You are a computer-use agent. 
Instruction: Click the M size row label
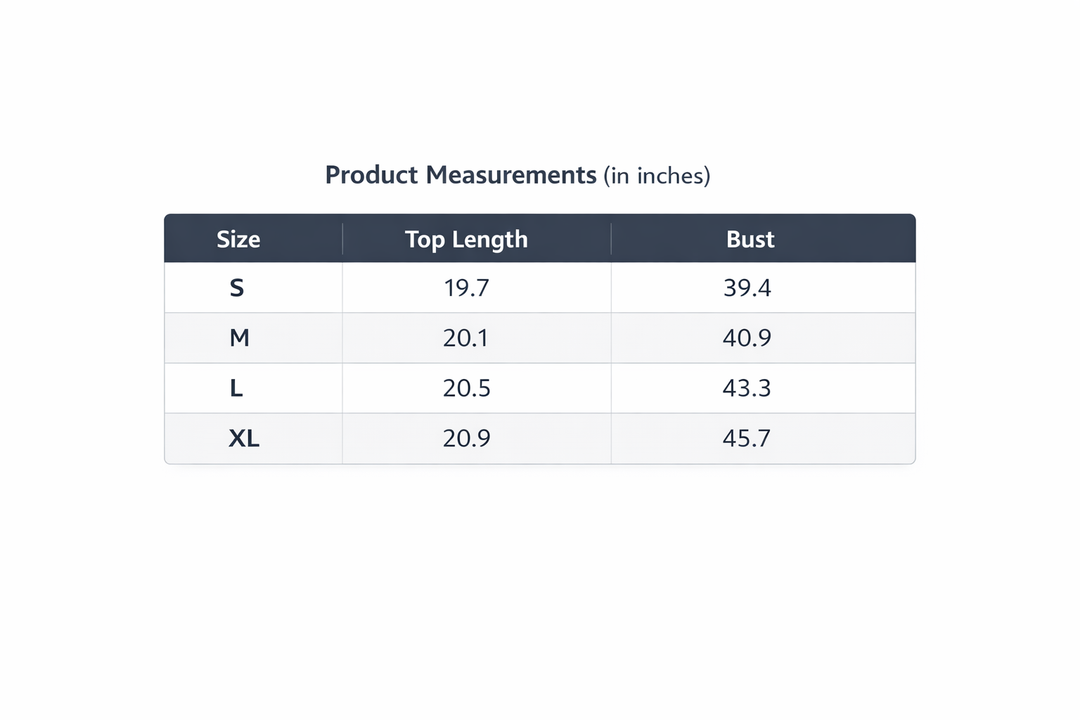point(239,339)
